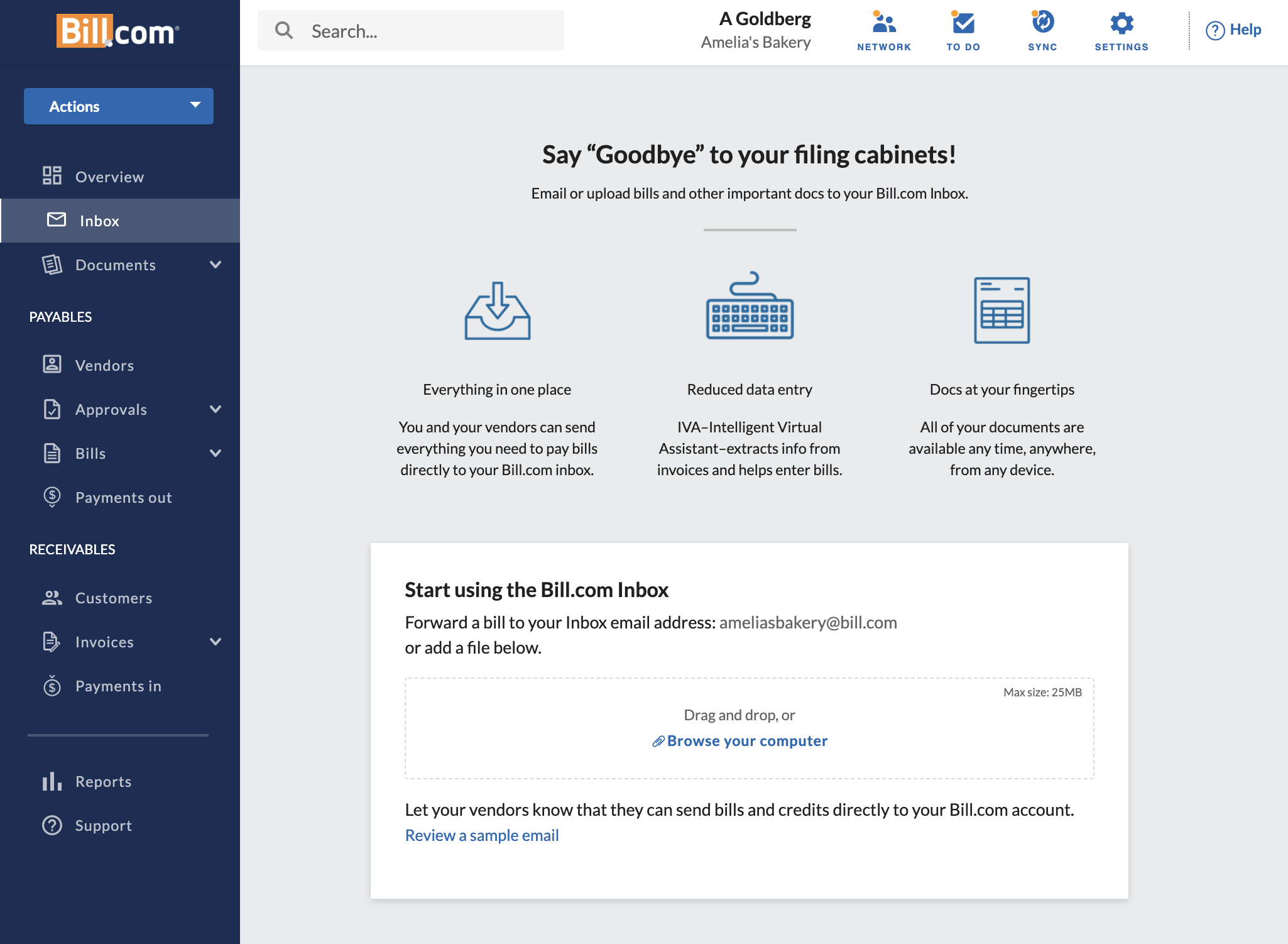
Task: Click account name A Goldberg
Action: [x=765, y=19]
